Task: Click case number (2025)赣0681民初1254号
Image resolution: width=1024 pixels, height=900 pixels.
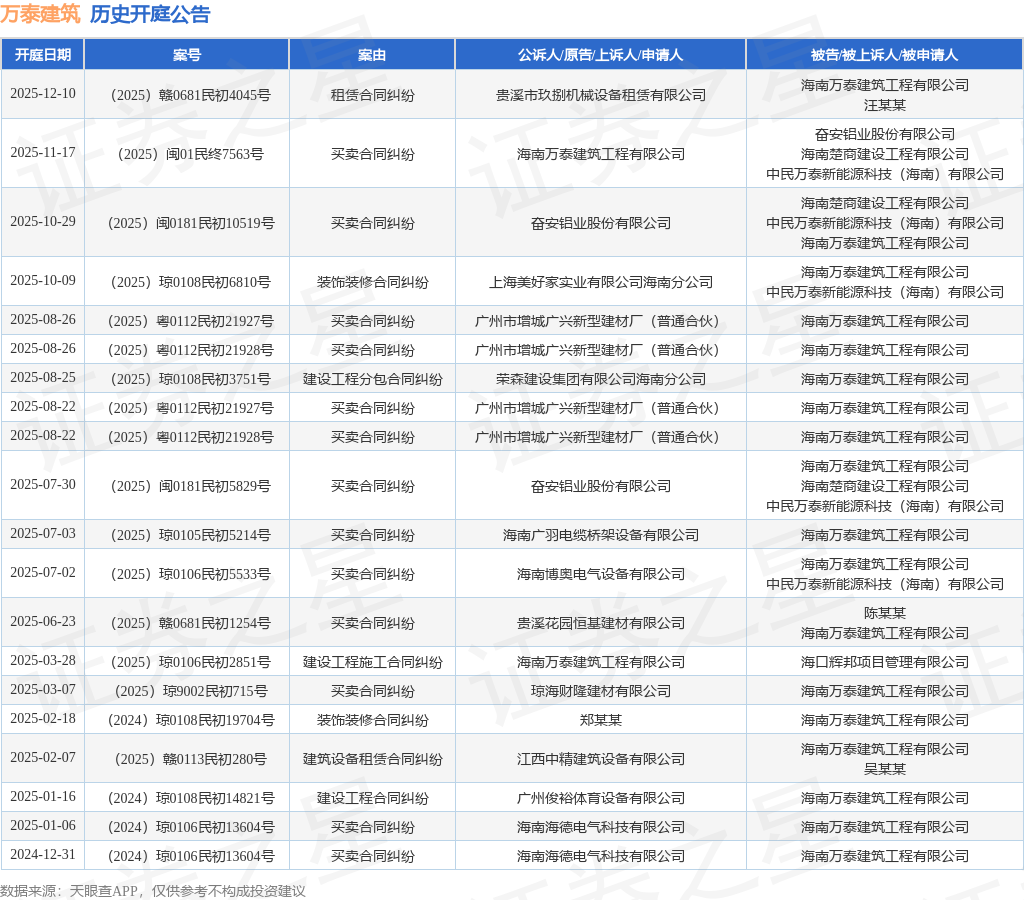Action: [189, 623]
